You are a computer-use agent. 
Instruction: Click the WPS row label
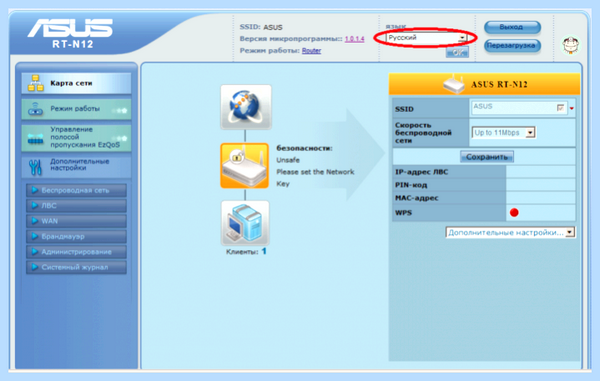(403, 213)
